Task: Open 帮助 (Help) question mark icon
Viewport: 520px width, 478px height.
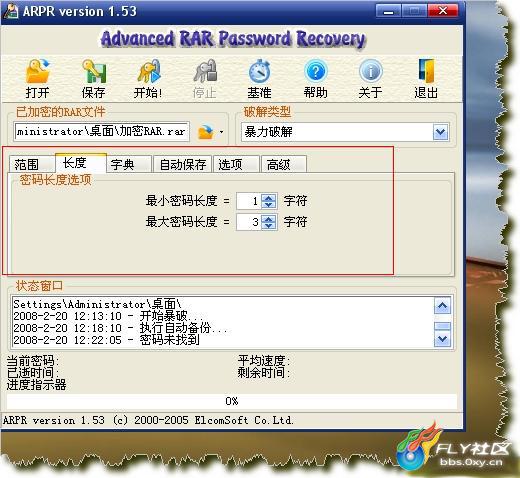Action: click(315, 71)
